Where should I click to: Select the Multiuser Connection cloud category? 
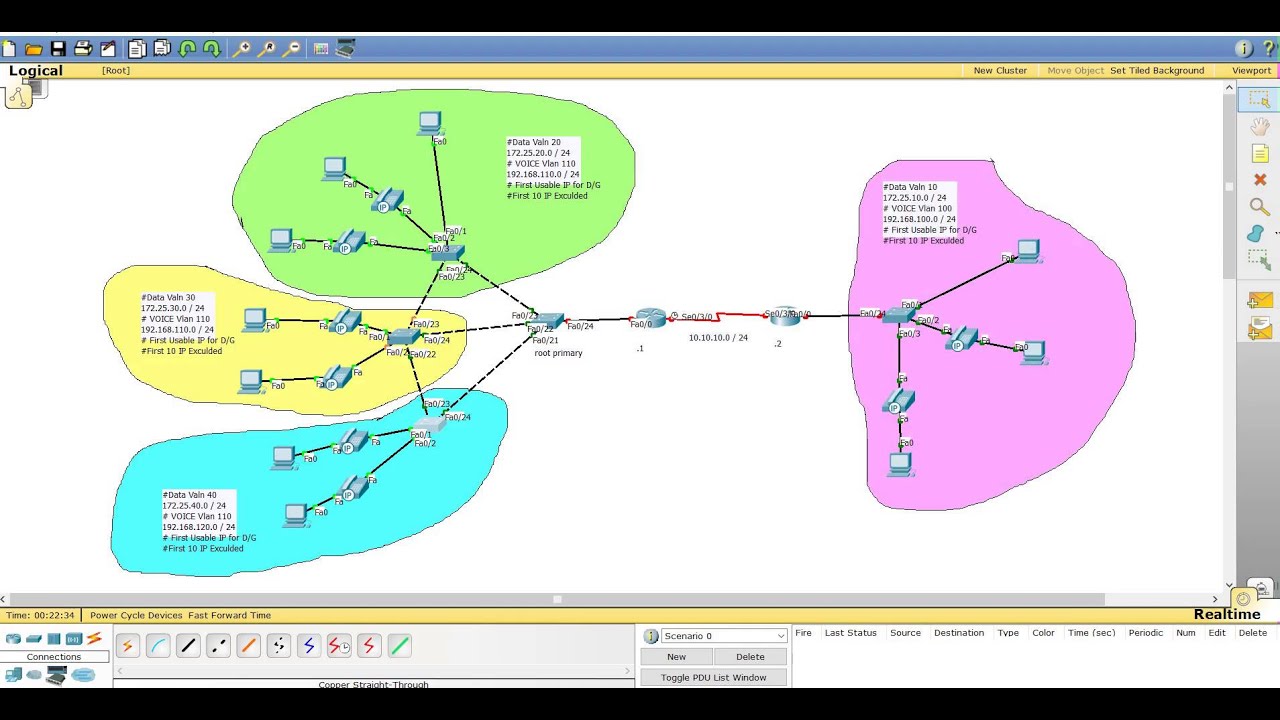[83, 675]
